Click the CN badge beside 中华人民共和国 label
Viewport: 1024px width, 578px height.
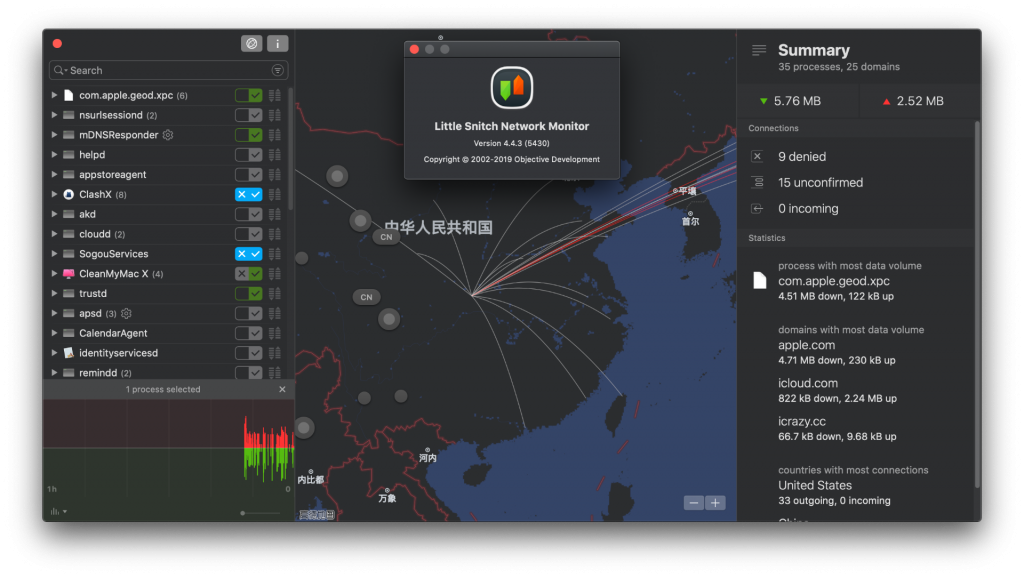point(387,237)
